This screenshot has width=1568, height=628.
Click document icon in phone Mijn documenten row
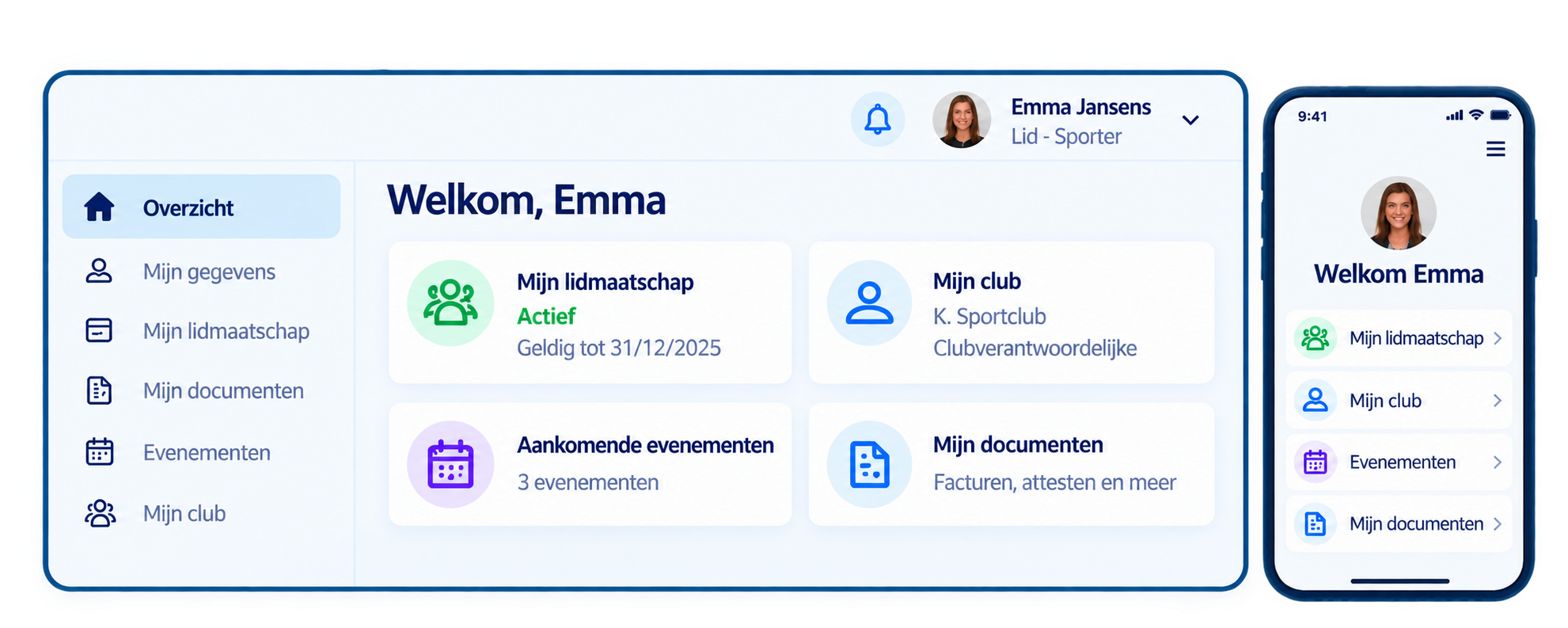point(1316,523)
